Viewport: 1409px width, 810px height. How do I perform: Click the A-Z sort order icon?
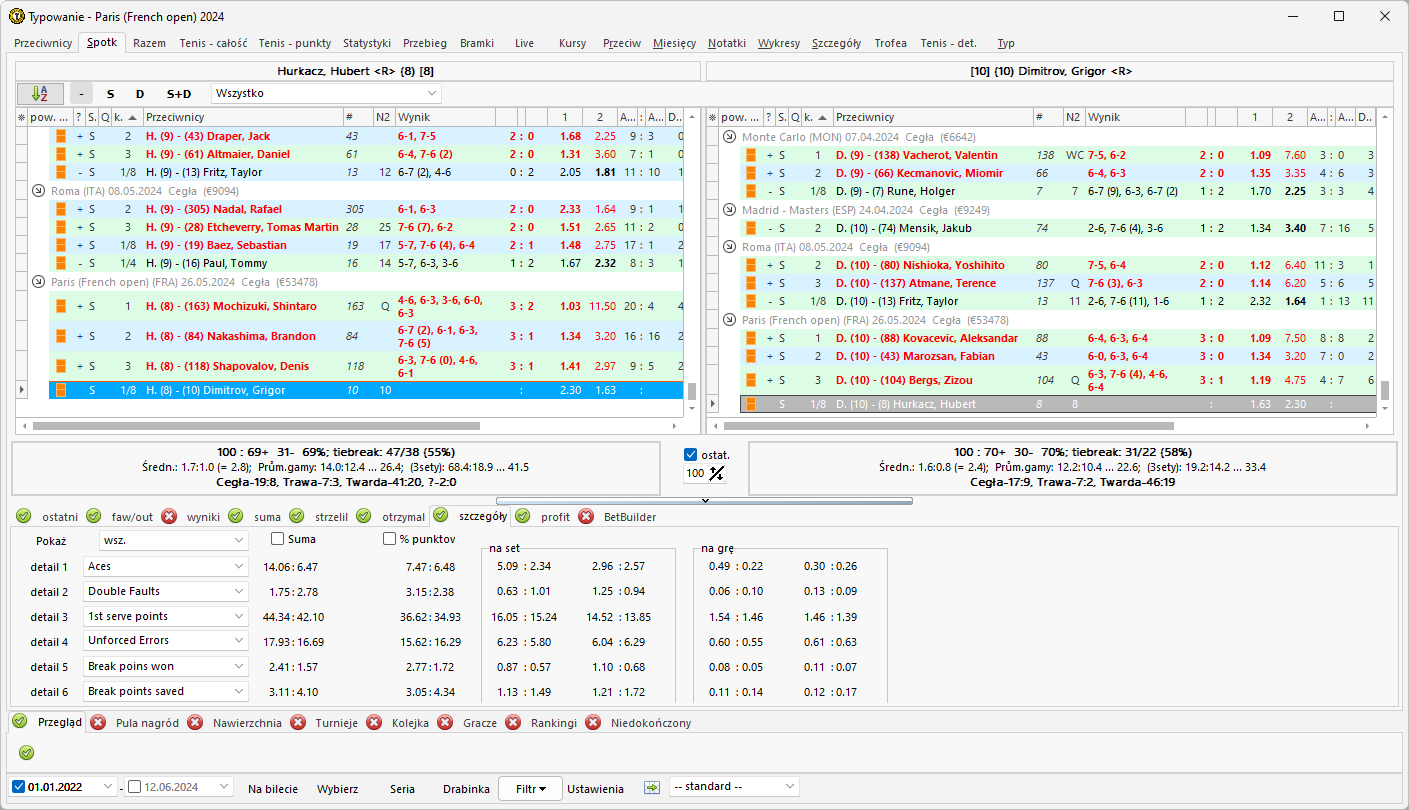pos(40,93)
